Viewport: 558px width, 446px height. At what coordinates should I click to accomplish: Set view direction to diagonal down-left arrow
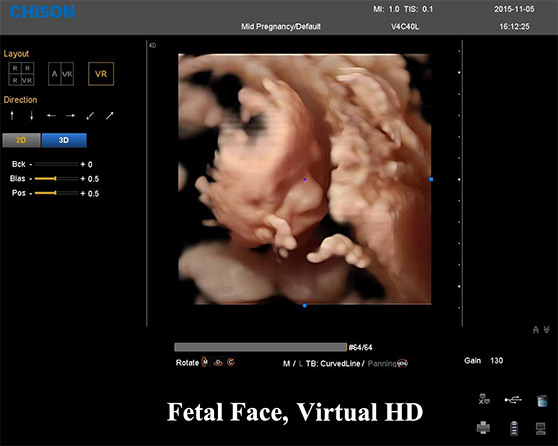click(90, 116)
